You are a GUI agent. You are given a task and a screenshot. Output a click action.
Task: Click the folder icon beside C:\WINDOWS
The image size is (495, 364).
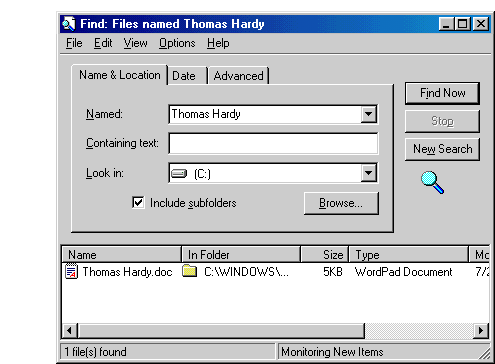189,271
